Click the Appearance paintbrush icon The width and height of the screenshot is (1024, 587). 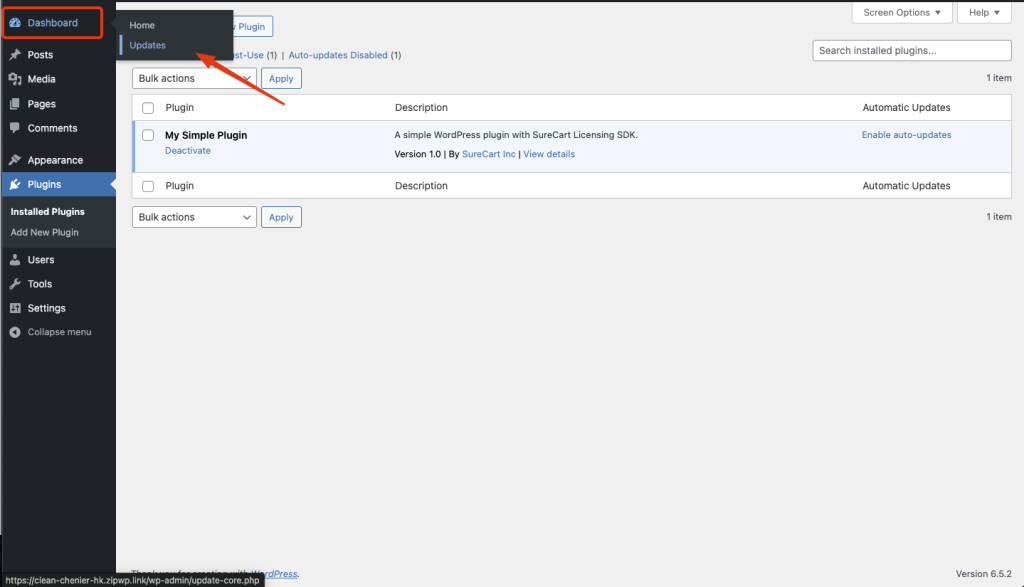coord(15,160)
